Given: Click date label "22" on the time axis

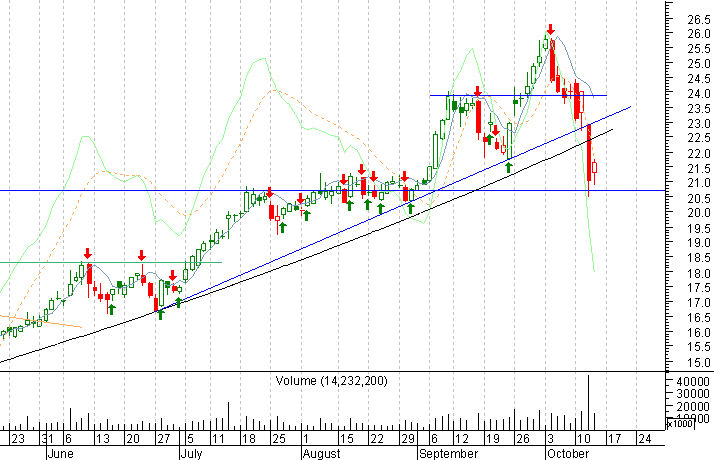Looking at the screenshot, I should [377, 439].
